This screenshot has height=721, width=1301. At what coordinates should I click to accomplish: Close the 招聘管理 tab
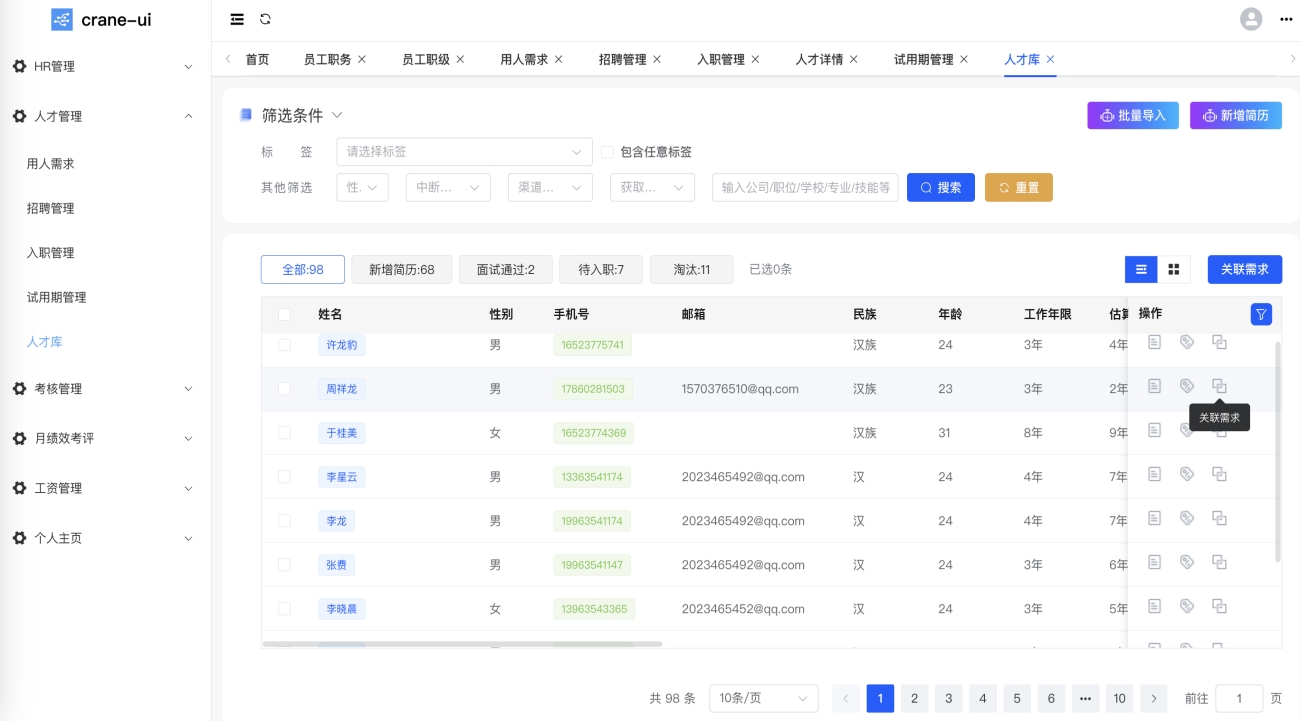tap(657, 59)
